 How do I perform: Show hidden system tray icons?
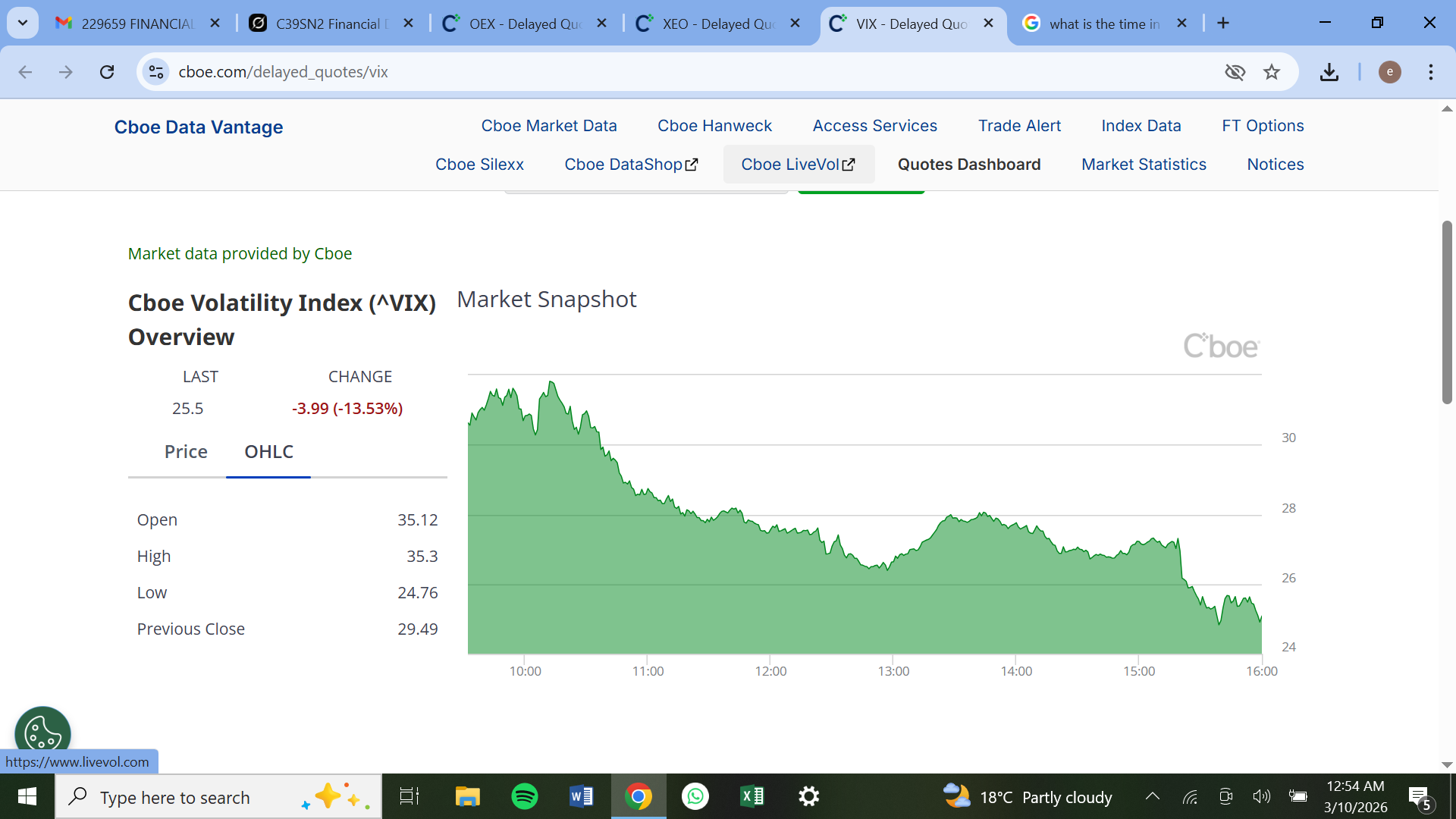click(x=1153, y=796)
